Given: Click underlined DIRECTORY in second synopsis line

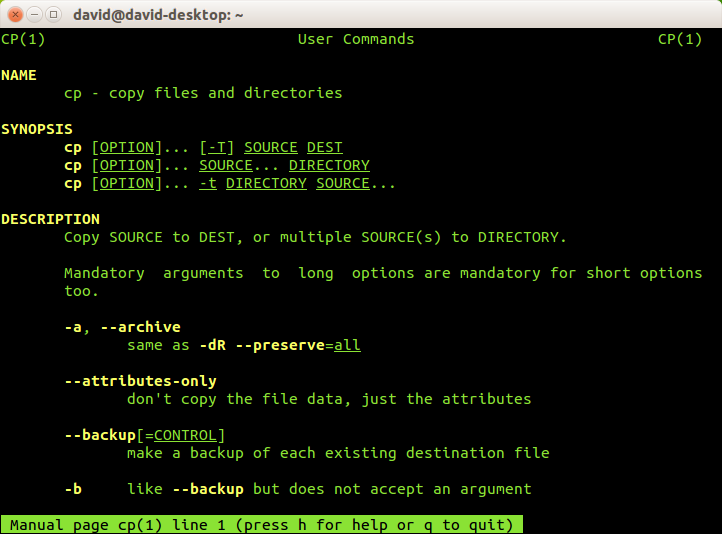Looking at the screenshot, I should pyautogui.click(x=329, y=165).
